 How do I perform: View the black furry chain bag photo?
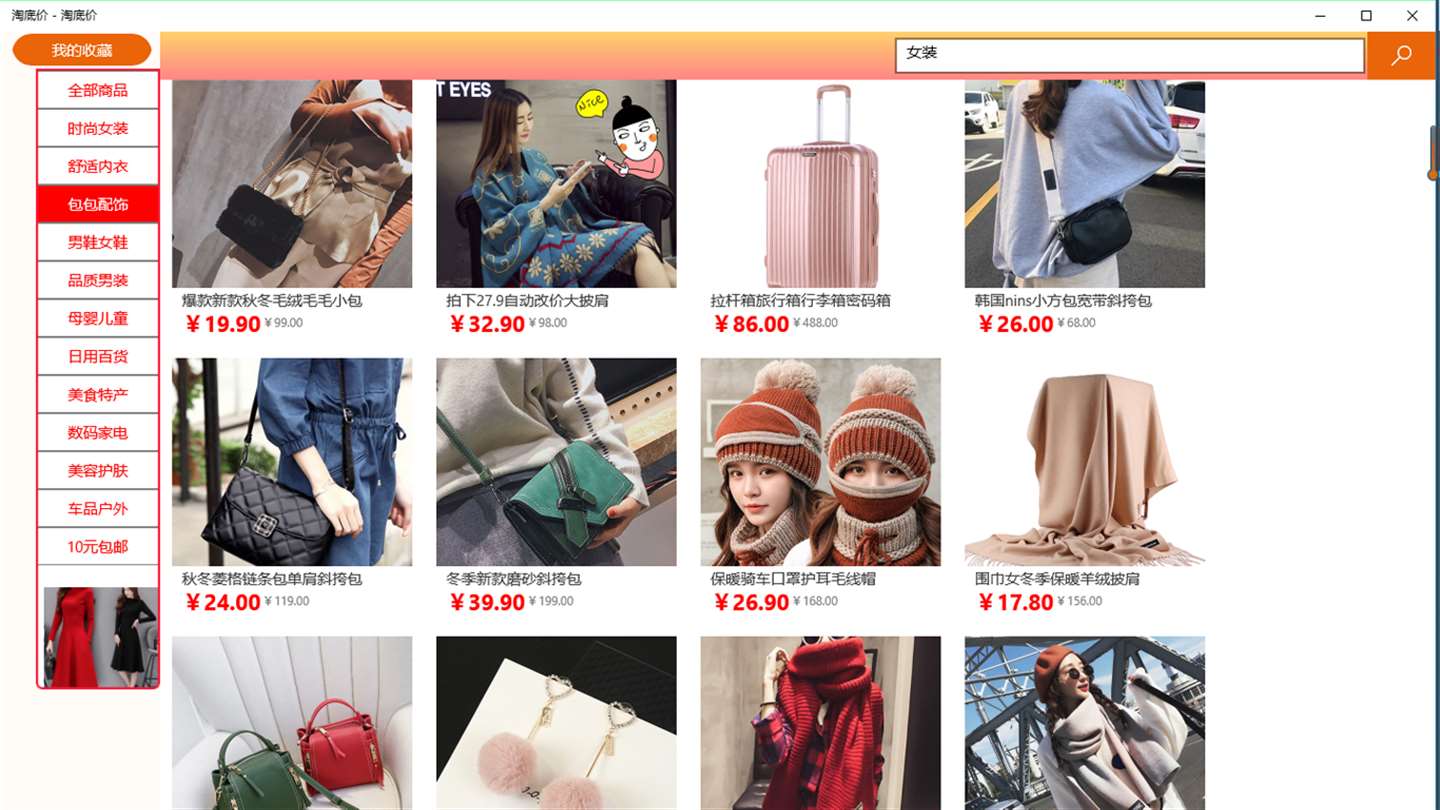292,184
